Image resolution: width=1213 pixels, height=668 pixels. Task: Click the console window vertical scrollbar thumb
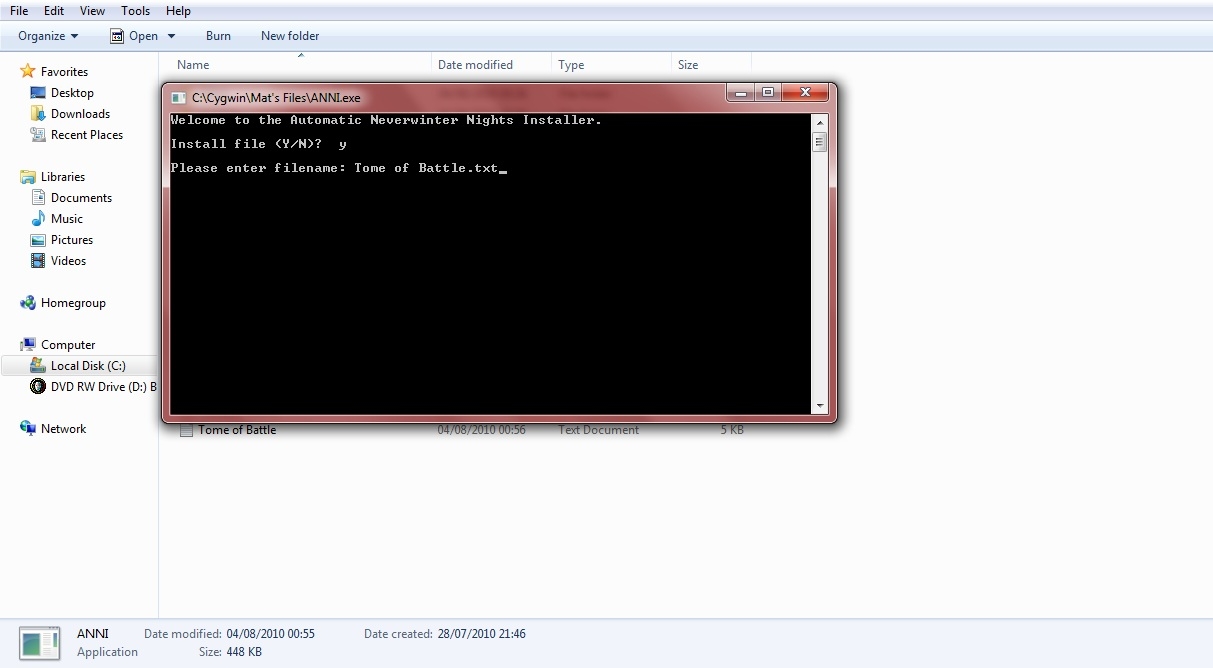[x=820, y=142]
